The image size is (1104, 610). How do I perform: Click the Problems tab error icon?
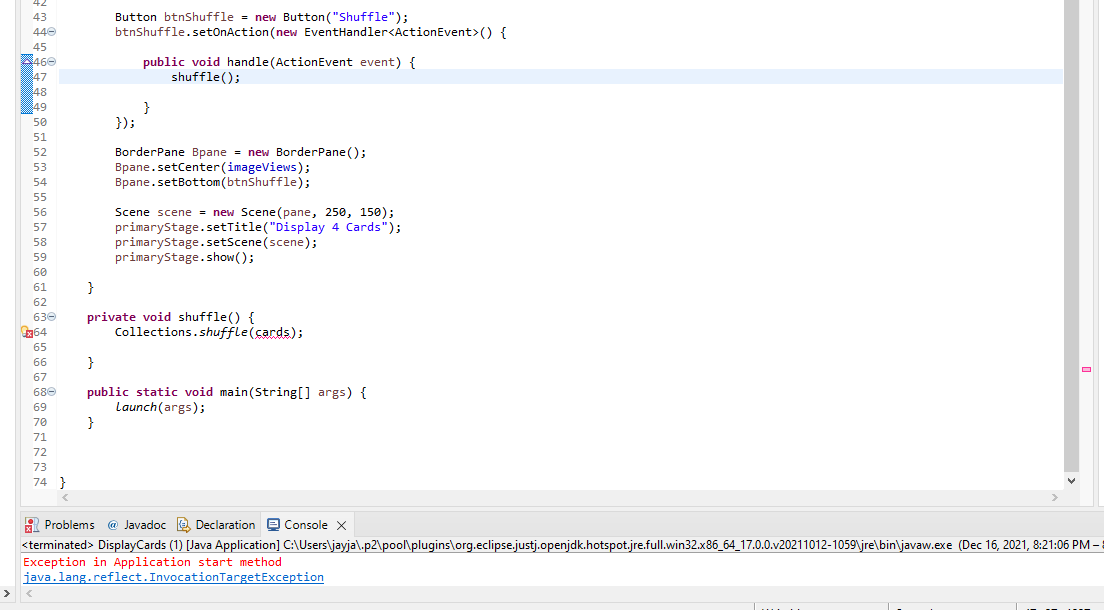(x=30, y=525)
